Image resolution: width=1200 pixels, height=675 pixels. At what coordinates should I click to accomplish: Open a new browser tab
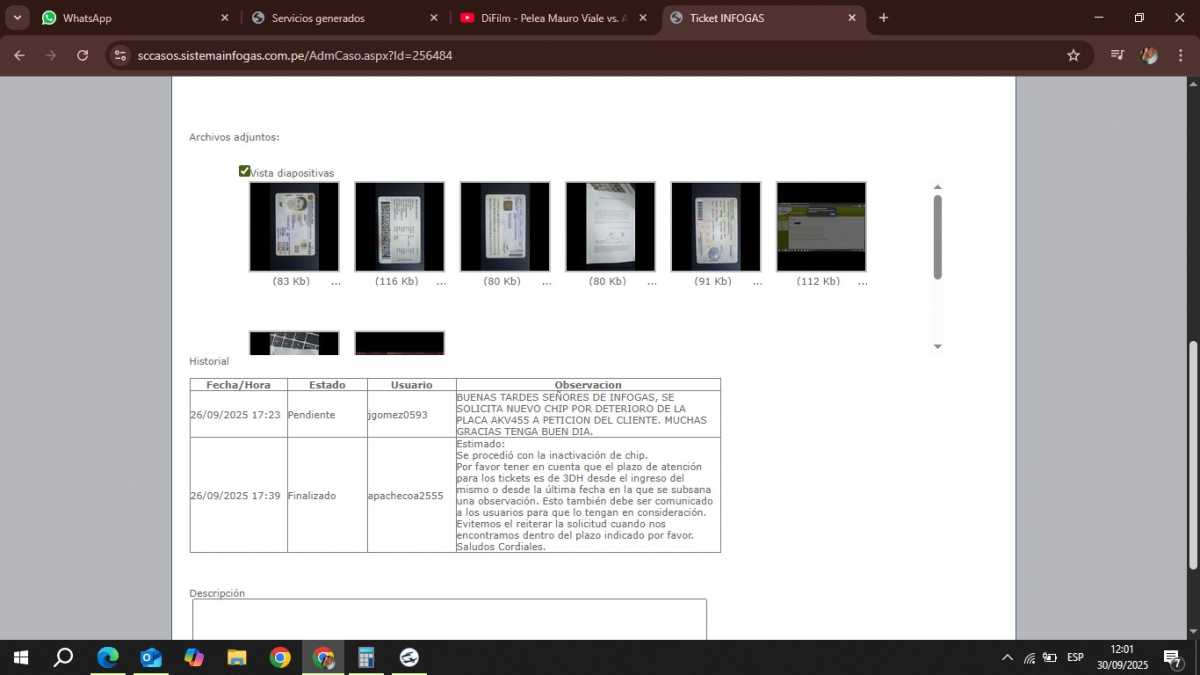click(x=883, y=18)
